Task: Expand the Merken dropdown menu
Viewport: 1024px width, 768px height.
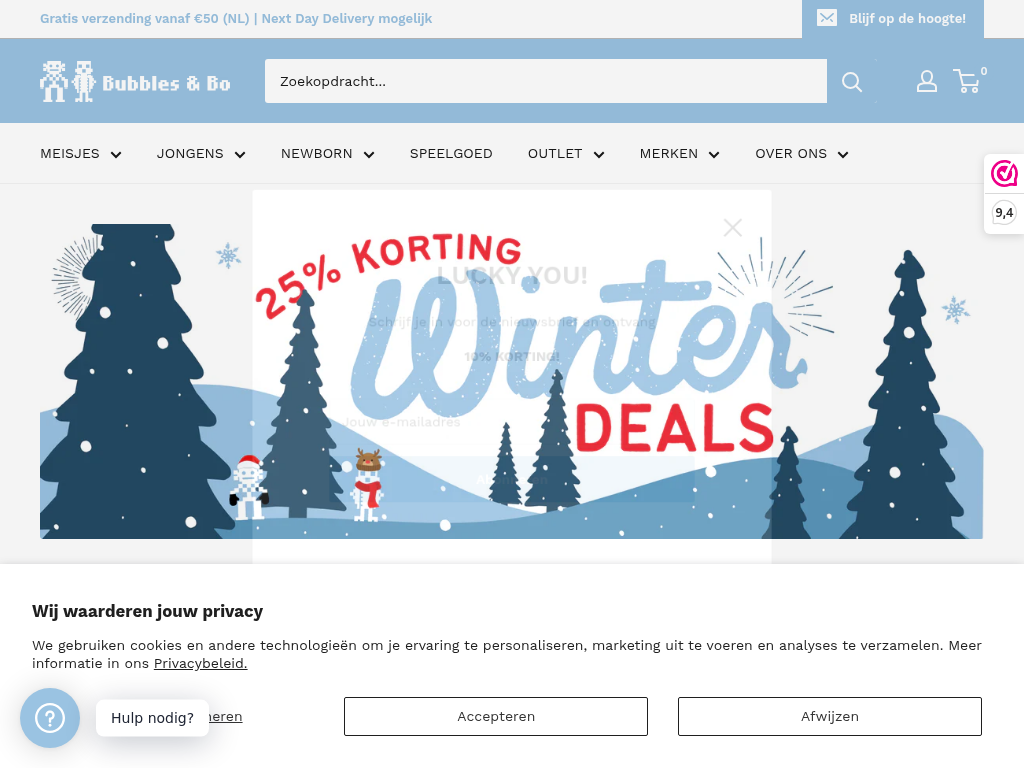Action: [x=680, y=154]
